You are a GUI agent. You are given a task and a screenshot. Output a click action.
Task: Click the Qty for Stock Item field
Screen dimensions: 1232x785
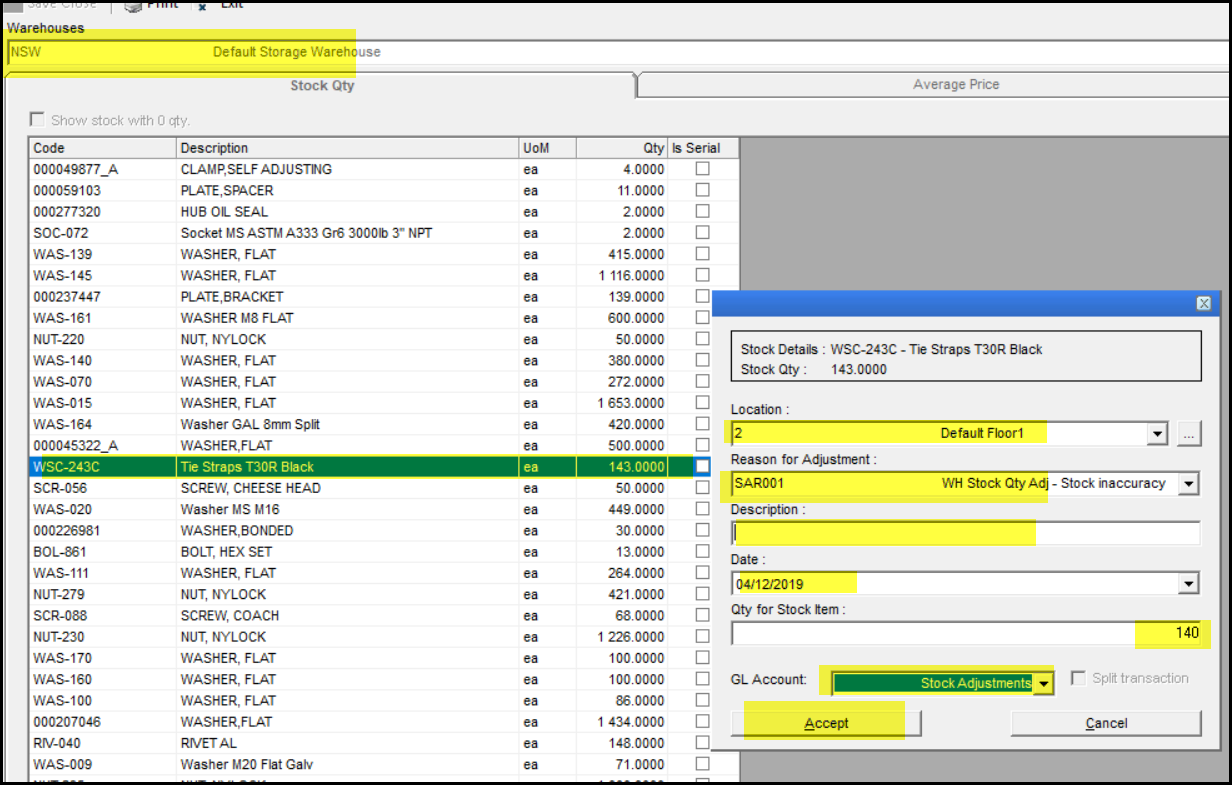pyautogui.click(x=965, y=633)
